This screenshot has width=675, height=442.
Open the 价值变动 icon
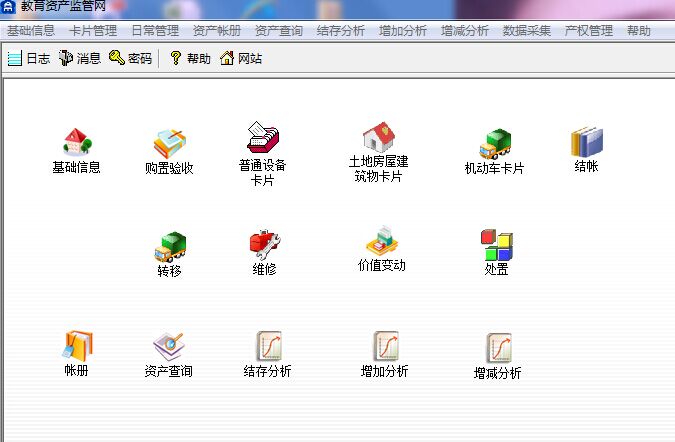point(382,241)
